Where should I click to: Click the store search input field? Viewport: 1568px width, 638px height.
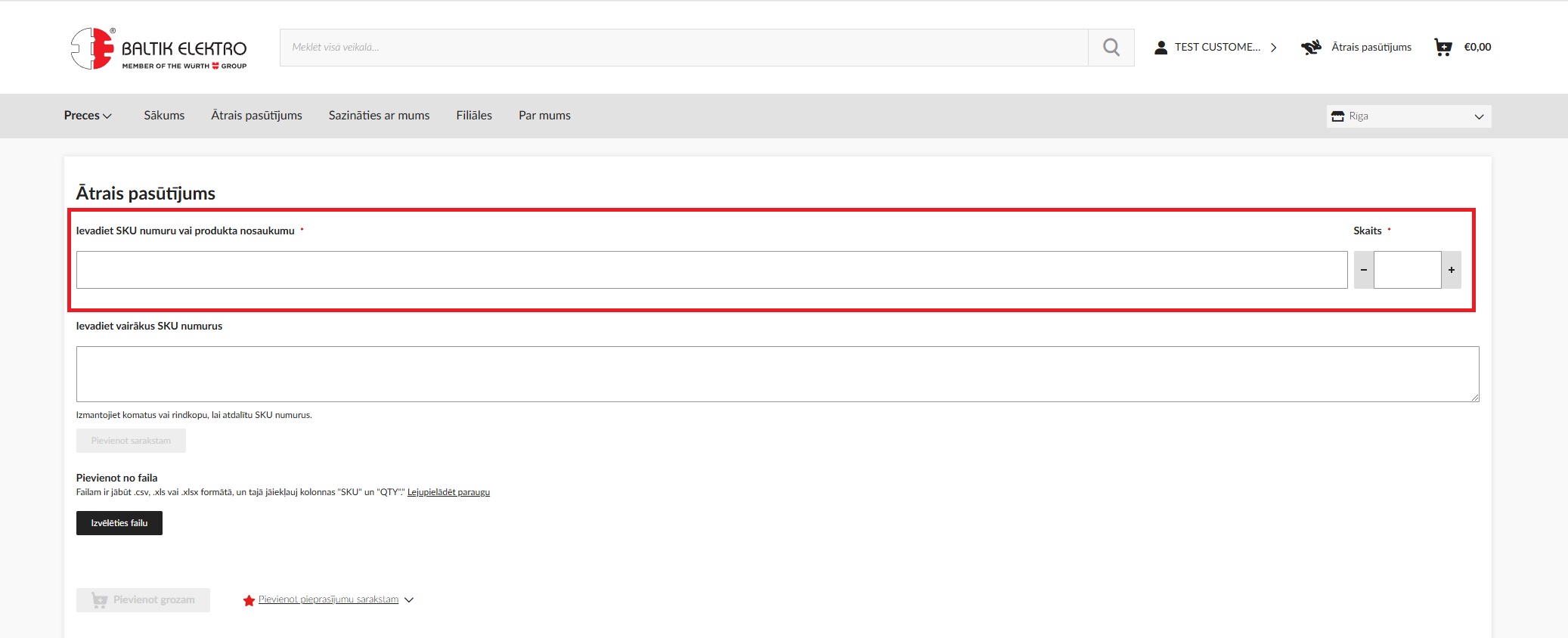pos(683,48)
